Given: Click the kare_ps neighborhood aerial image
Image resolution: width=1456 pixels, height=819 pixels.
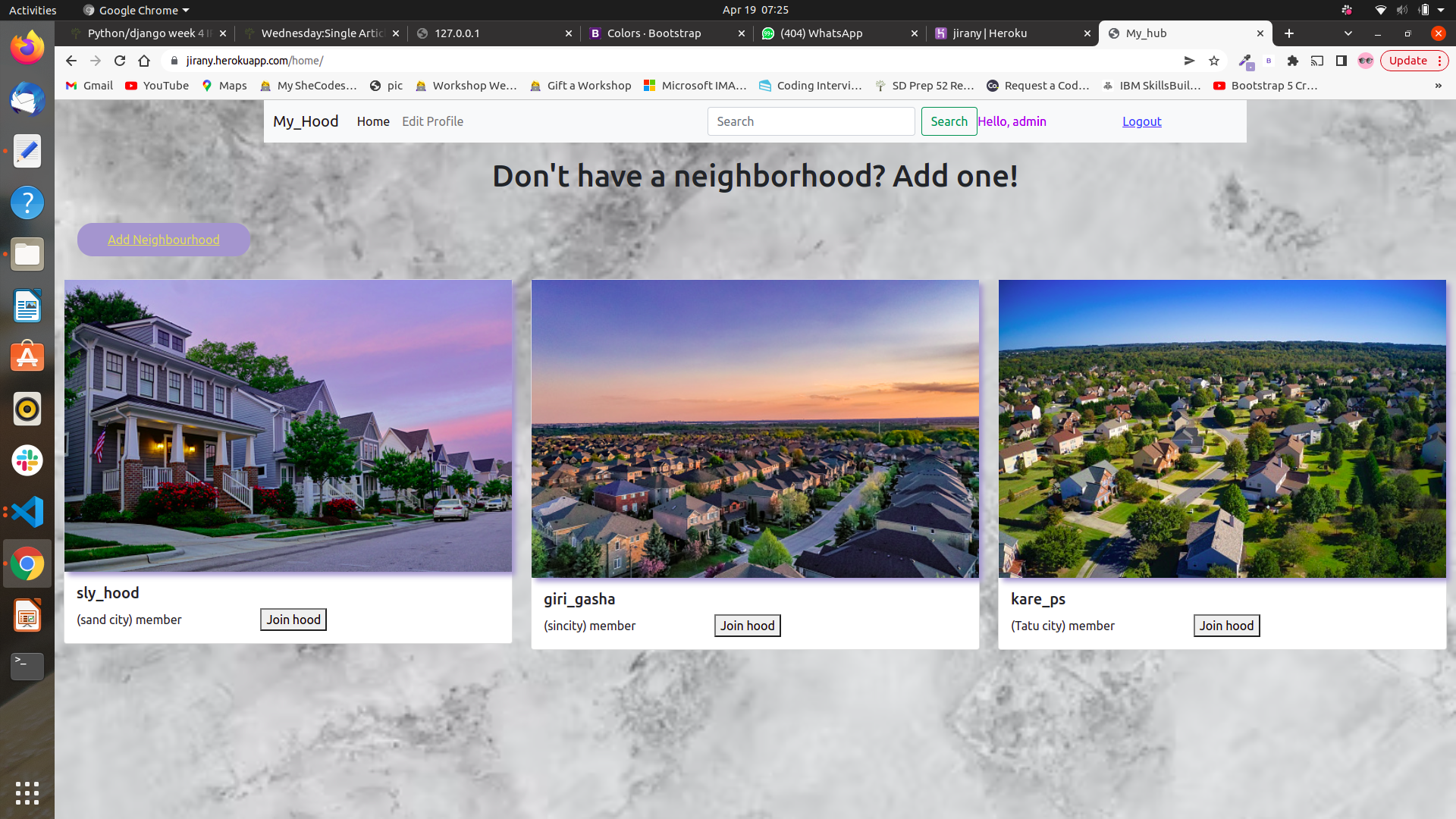Looking at the screenshot, I should (x=1222, y=428).
